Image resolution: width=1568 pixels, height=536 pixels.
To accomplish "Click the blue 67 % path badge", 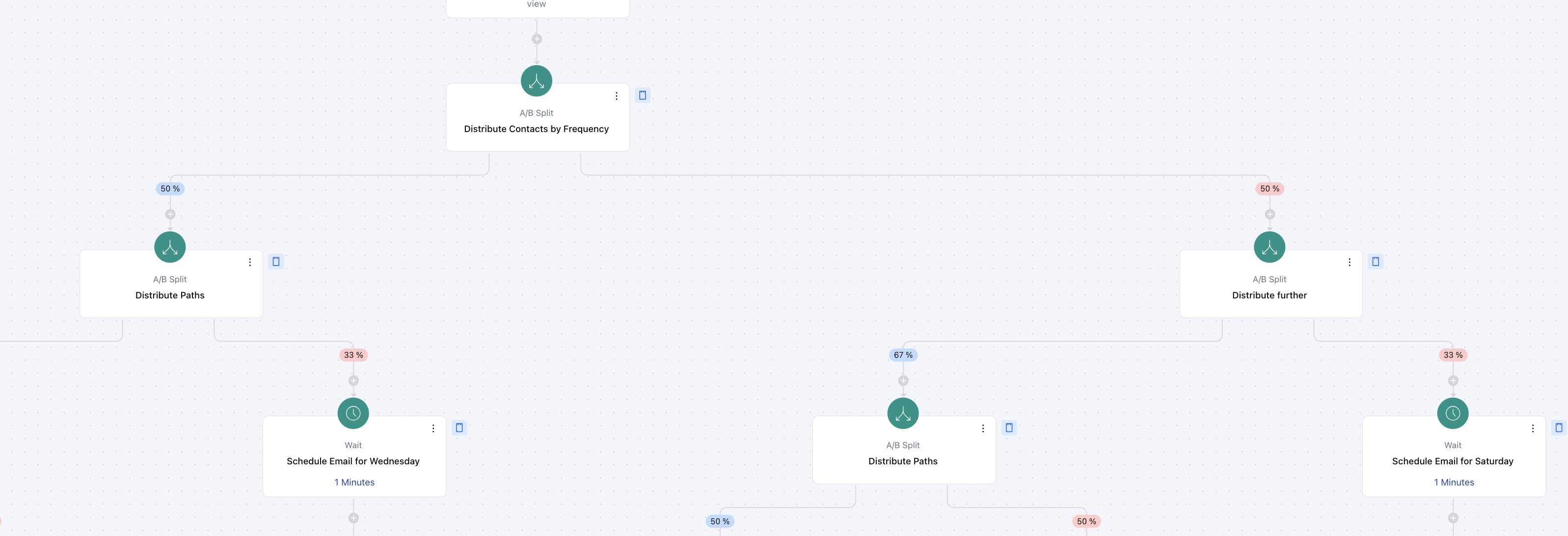I will [903, 355].
